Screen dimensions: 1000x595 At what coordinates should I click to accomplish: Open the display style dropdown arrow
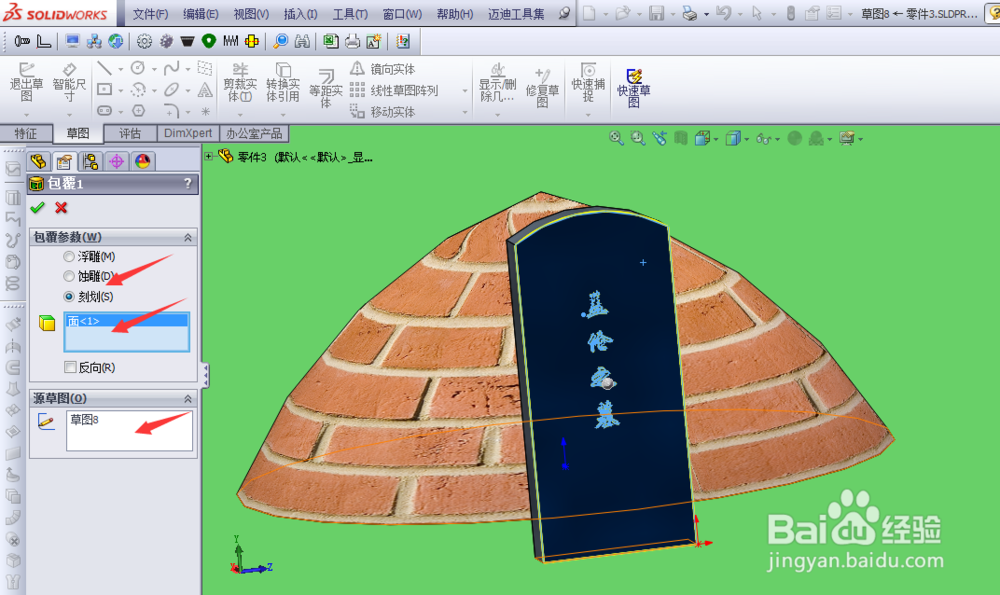point(746,138)
